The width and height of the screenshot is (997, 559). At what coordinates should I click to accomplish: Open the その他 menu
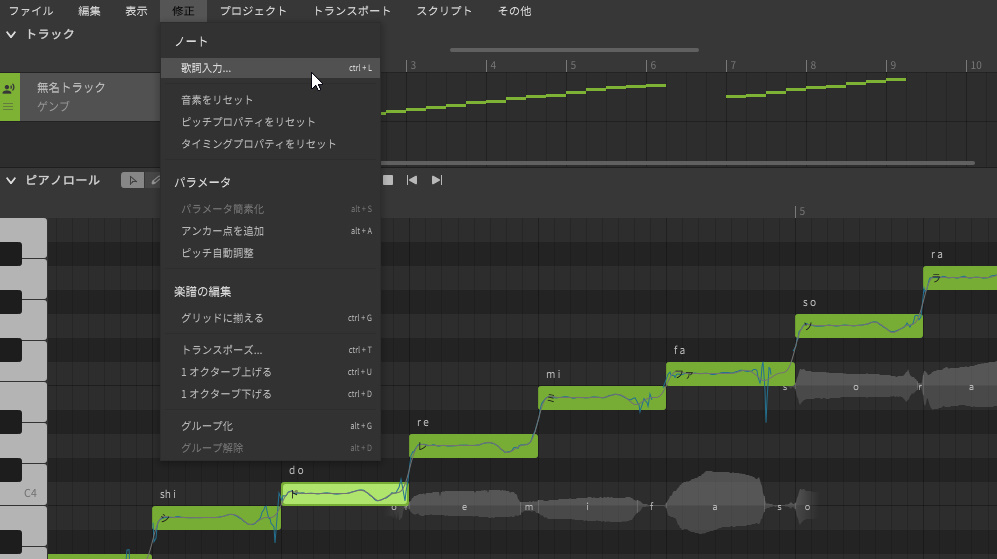point(514,11)
